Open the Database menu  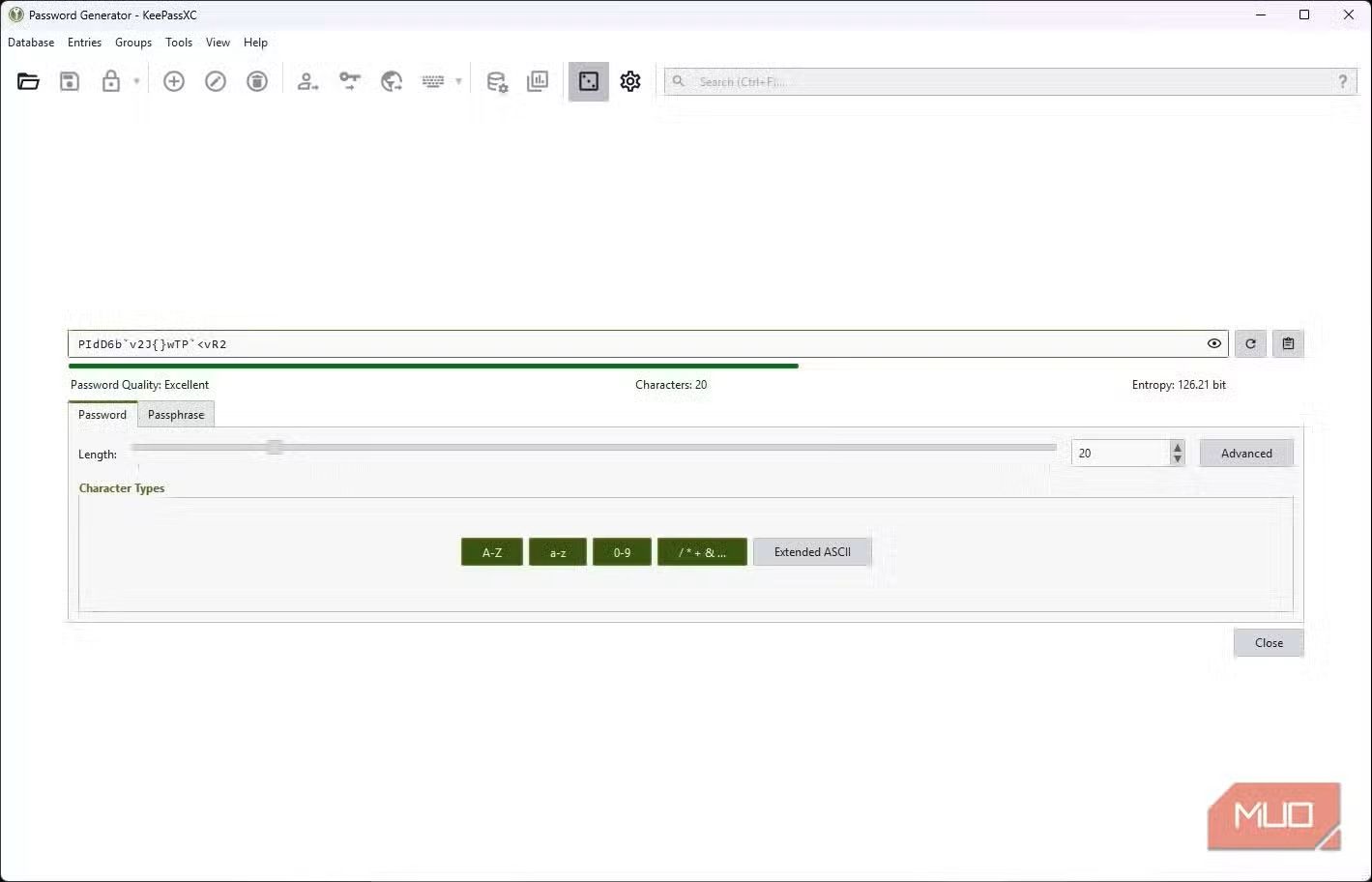(x=31, y=43)
